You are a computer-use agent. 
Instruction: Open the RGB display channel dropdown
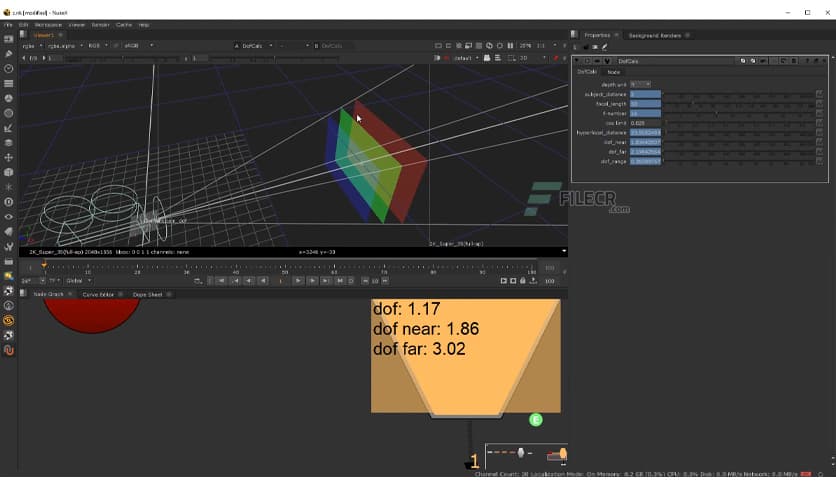pos(98,46)
